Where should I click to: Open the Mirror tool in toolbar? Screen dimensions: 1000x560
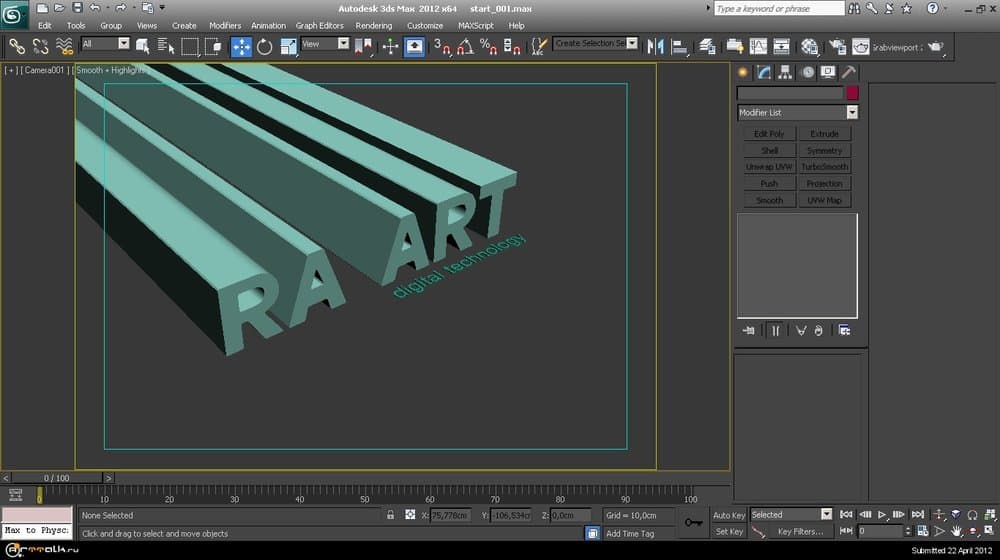656,46
